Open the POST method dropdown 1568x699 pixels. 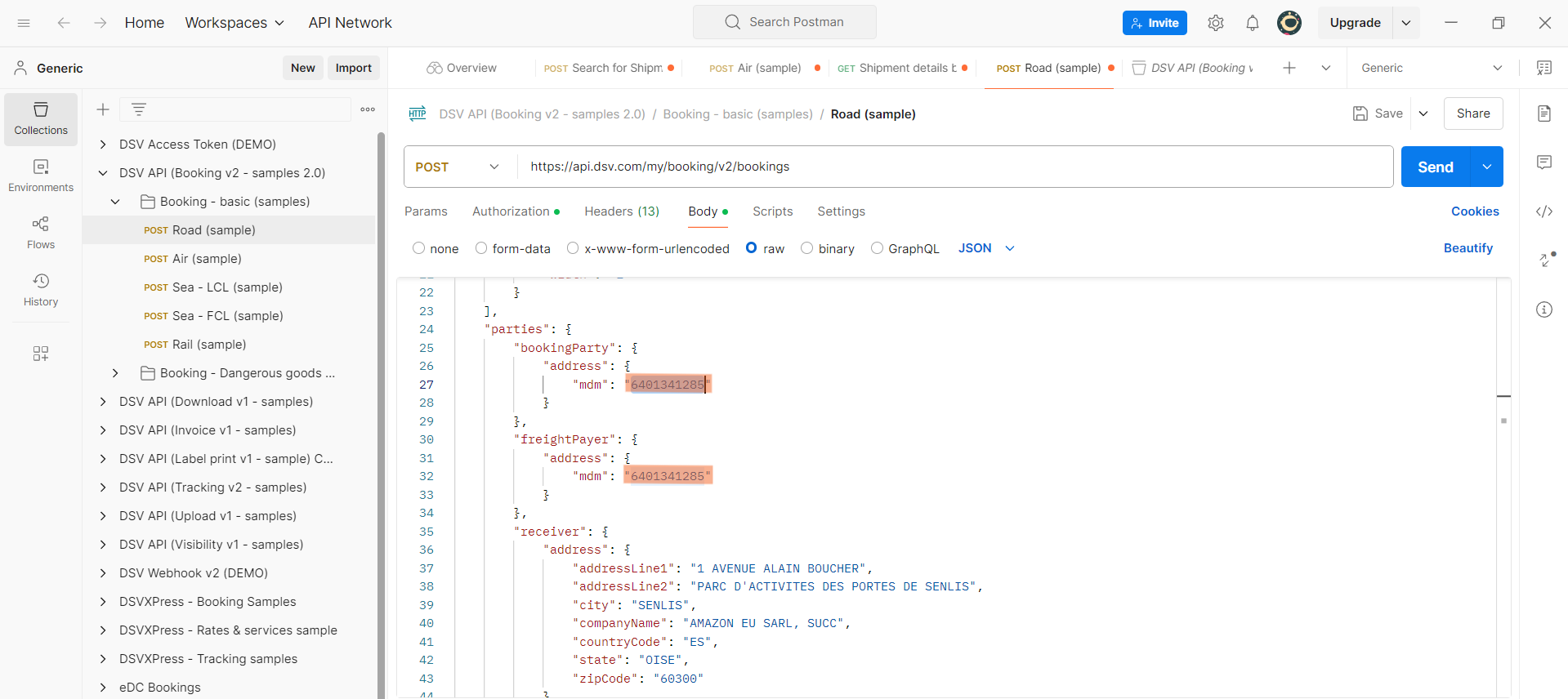tap(458, 167)
